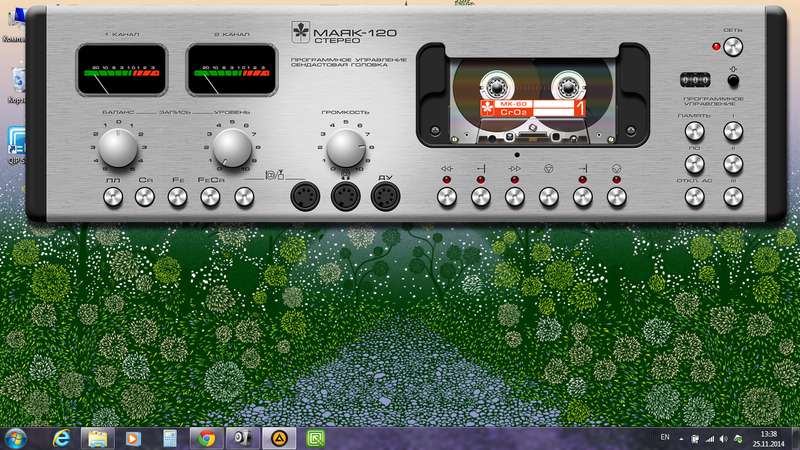Switch to Google Chrome on taskbar

tap(207, 439)
